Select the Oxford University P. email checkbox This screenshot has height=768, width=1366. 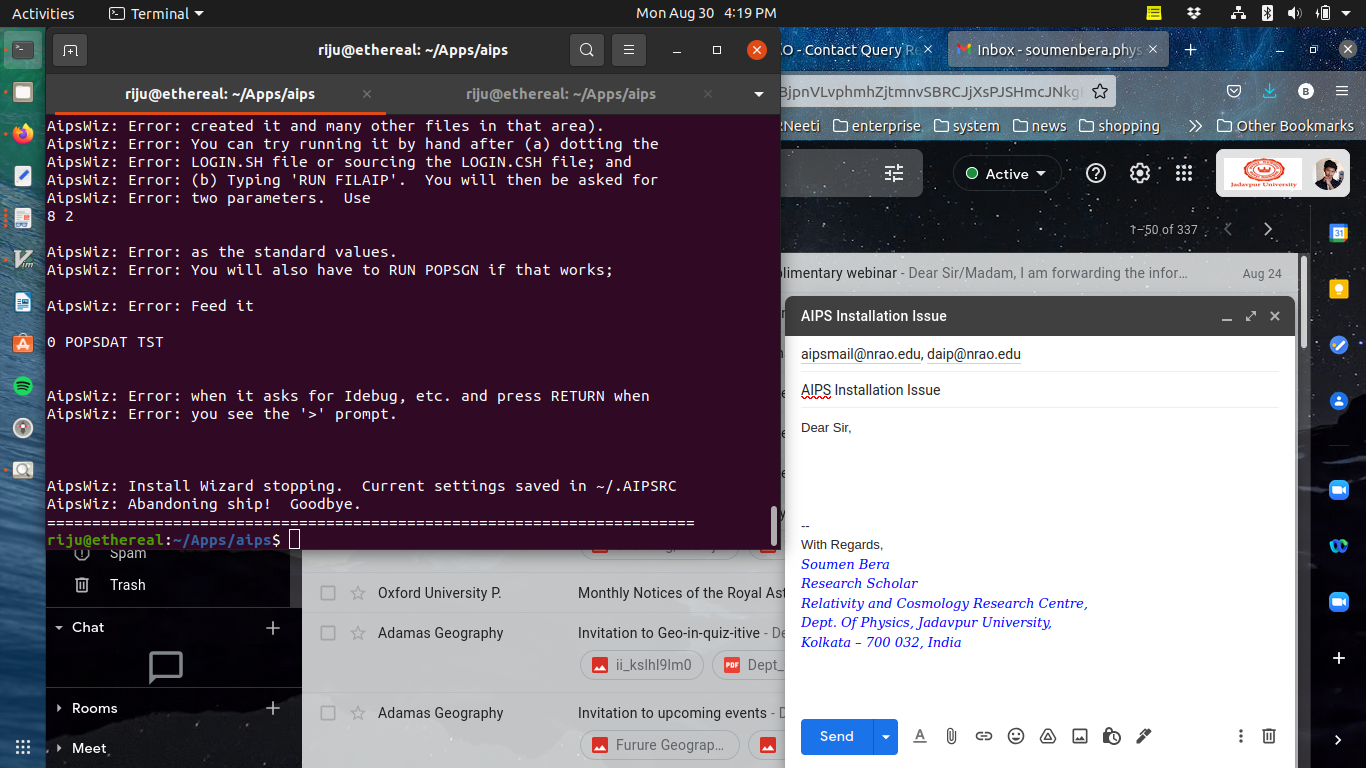[328, 593]
